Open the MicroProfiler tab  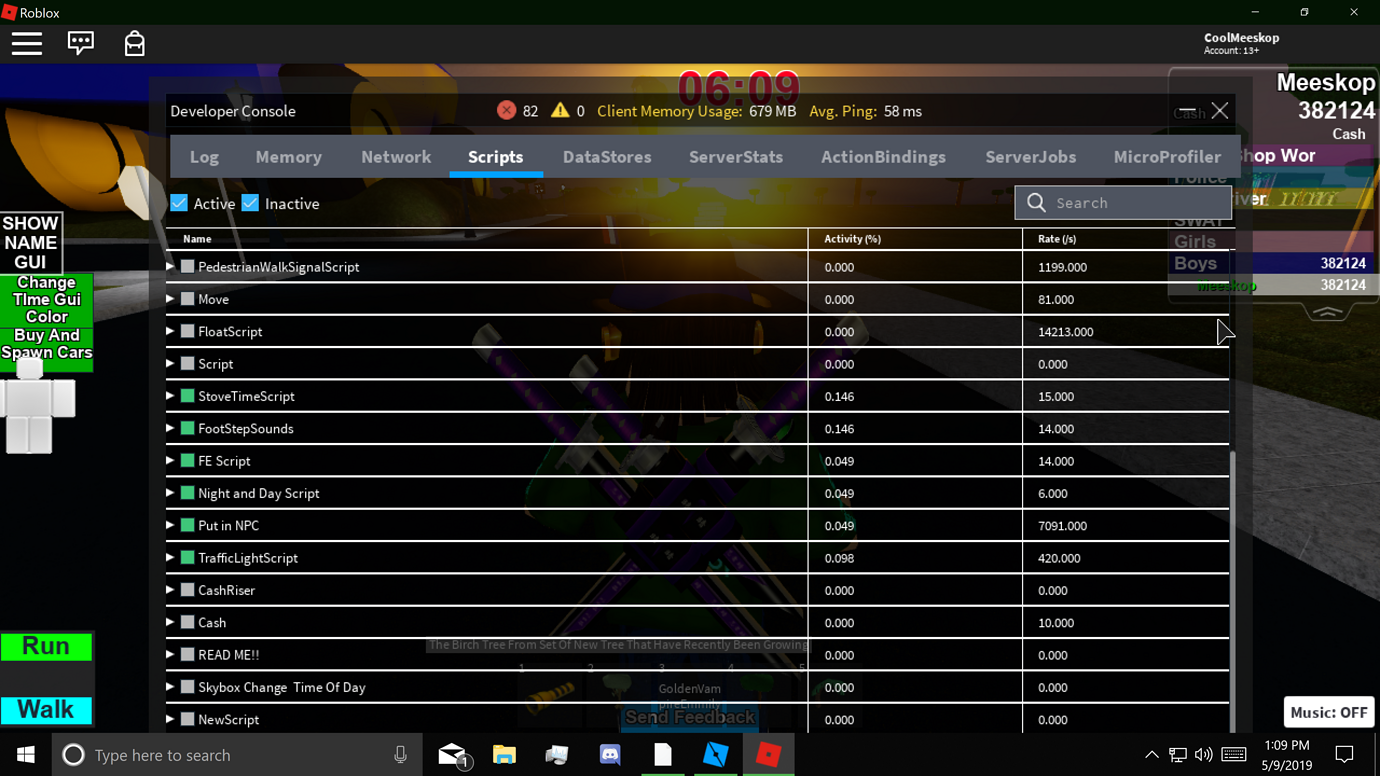click(1167, 157)
